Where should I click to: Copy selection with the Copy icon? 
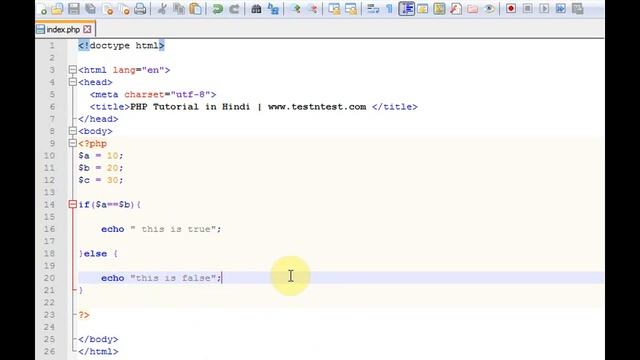coord(179,9)
